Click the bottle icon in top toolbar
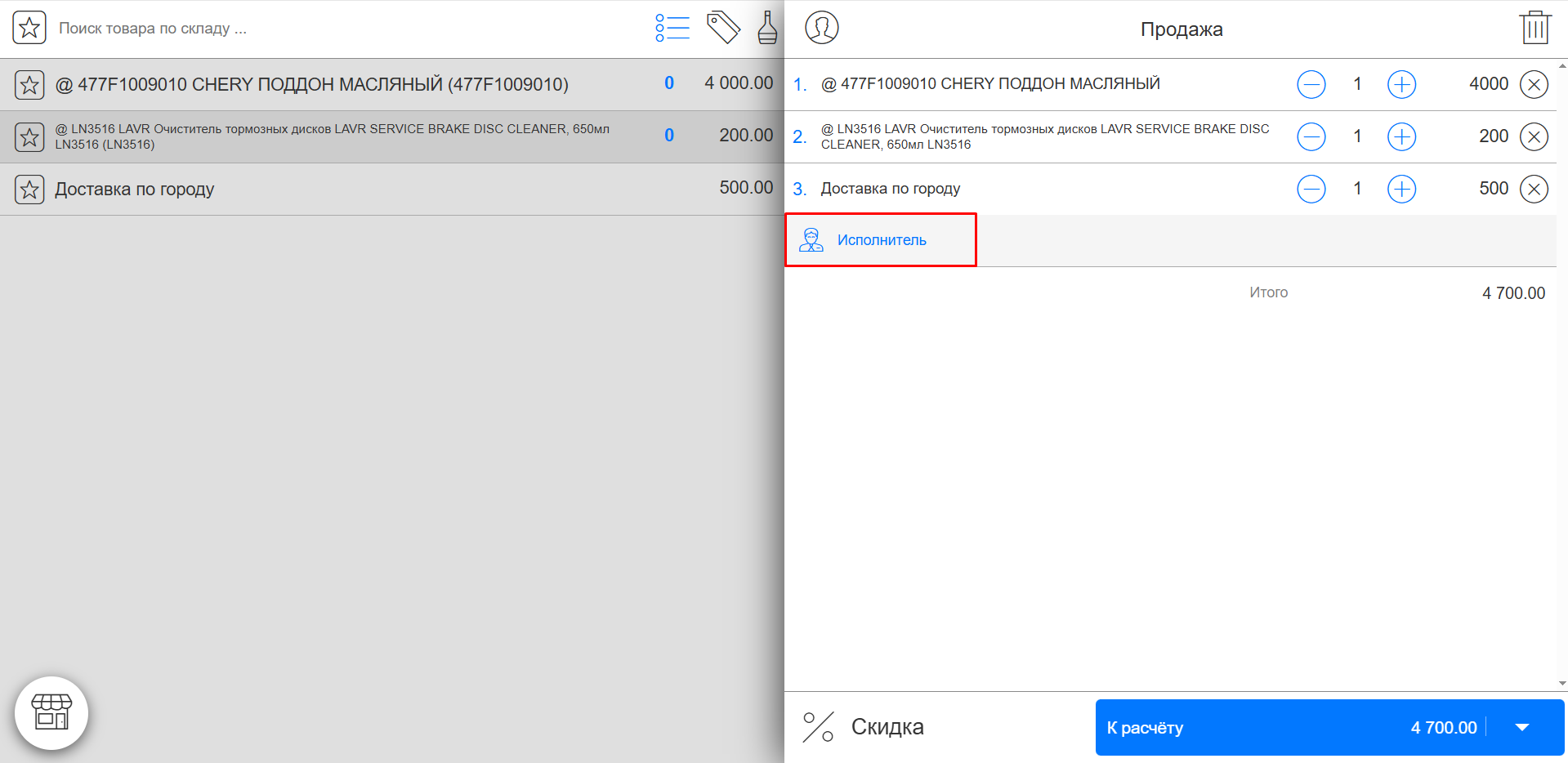The width and height of the screenshot is (1568, 763). pyautogui.click(x=766, y=28)
